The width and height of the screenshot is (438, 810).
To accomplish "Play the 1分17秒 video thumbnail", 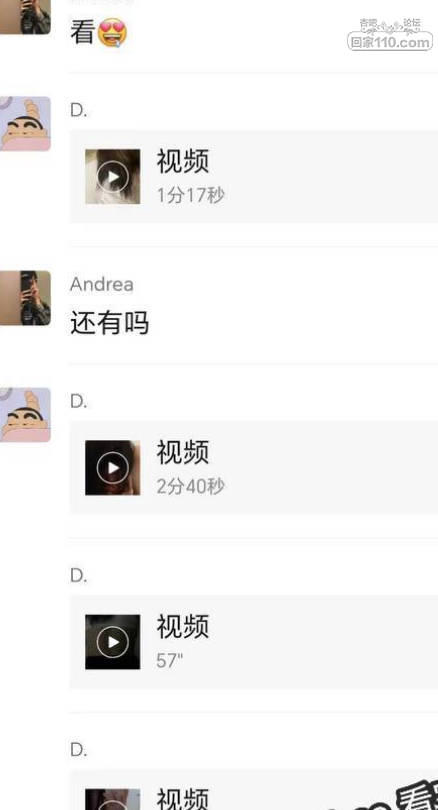I will point(113,177).
